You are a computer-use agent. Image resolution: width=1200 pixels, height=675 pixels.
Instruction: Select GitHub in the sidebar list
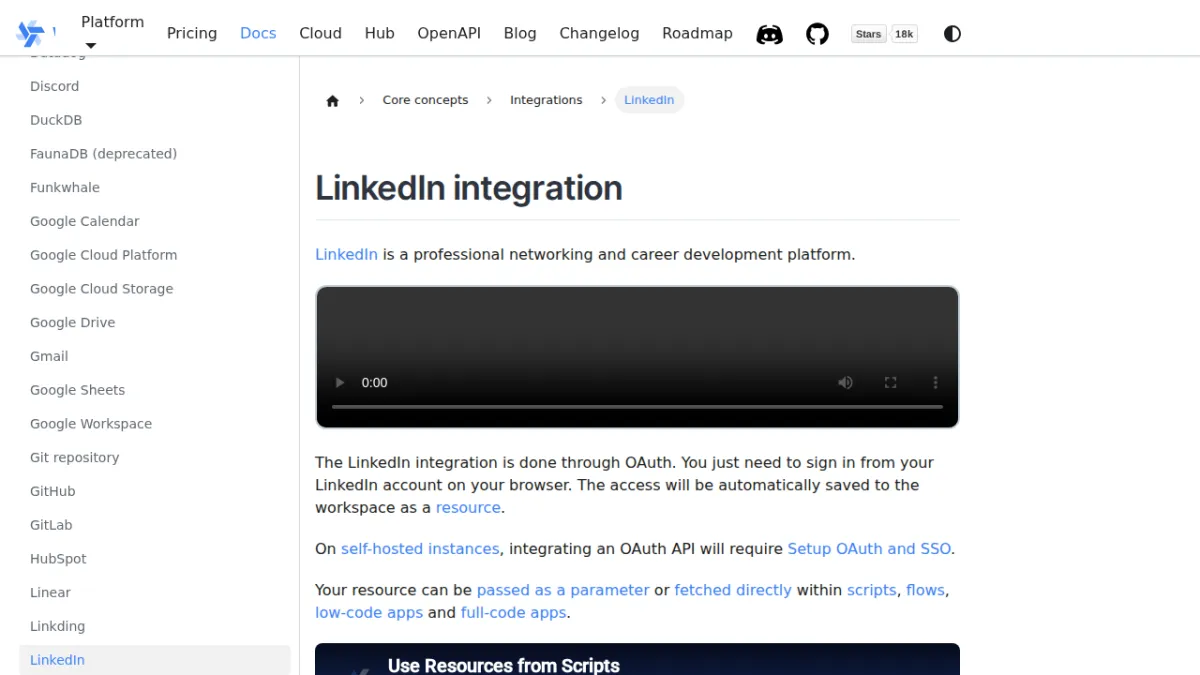point(155,491)
